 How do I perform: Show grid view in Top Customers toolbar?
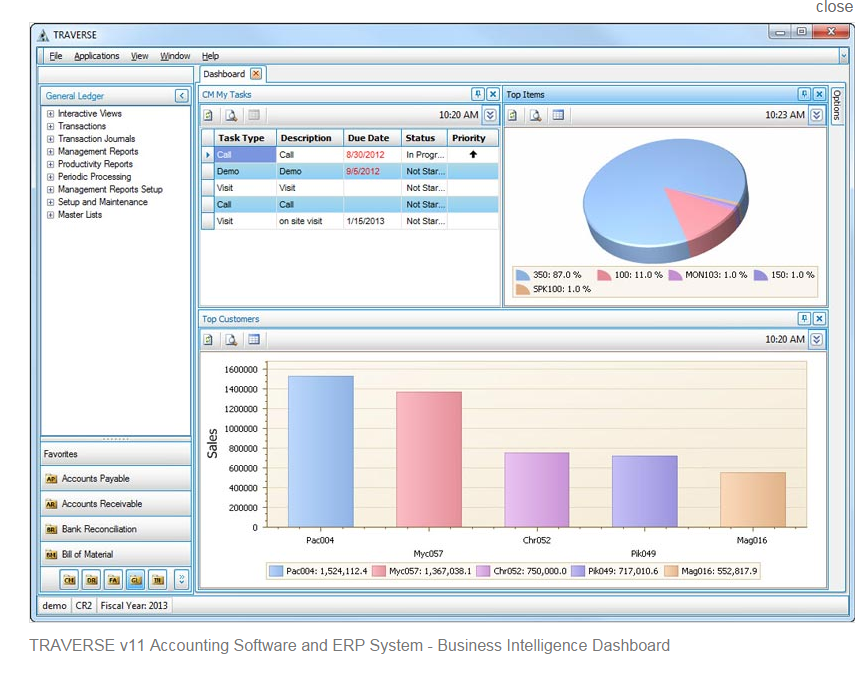click(x=254, y=339)
